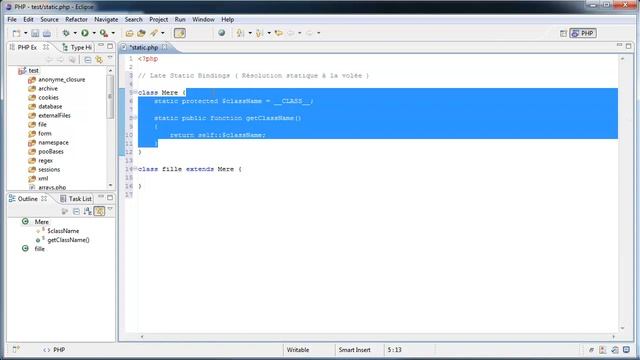Viewport: 640px width, 360px height.
Task: Select the regex folder
Action: coord(41,160)
